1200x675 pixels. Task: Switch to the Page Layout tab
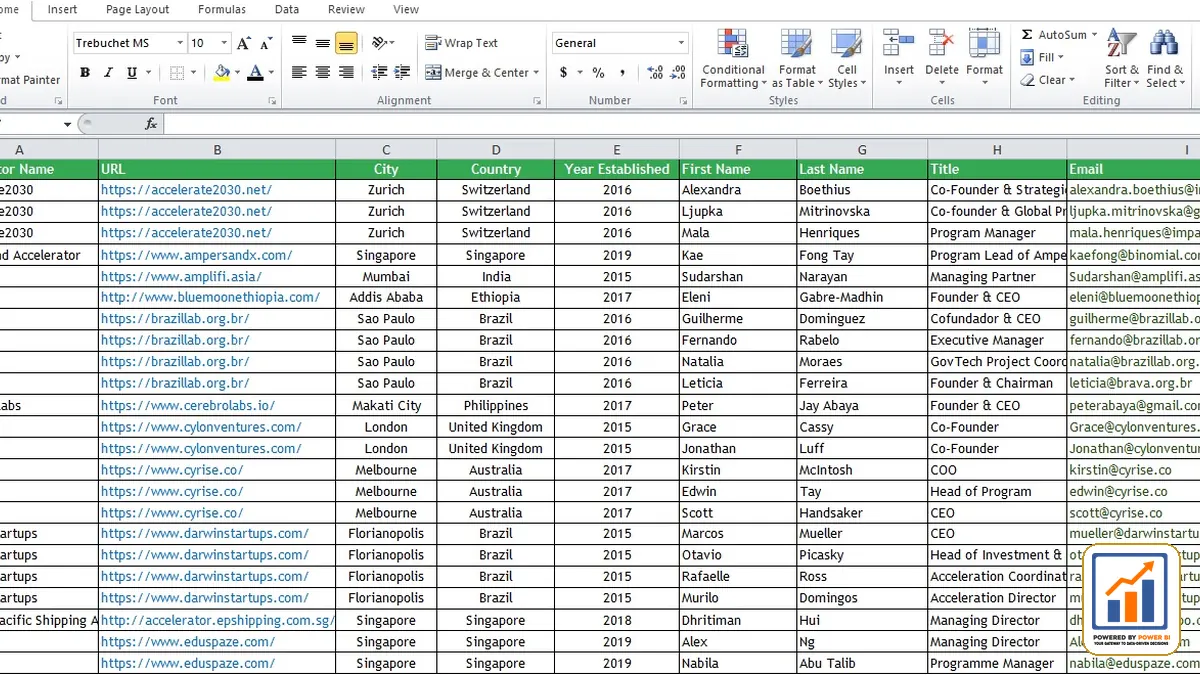[138, 10]
